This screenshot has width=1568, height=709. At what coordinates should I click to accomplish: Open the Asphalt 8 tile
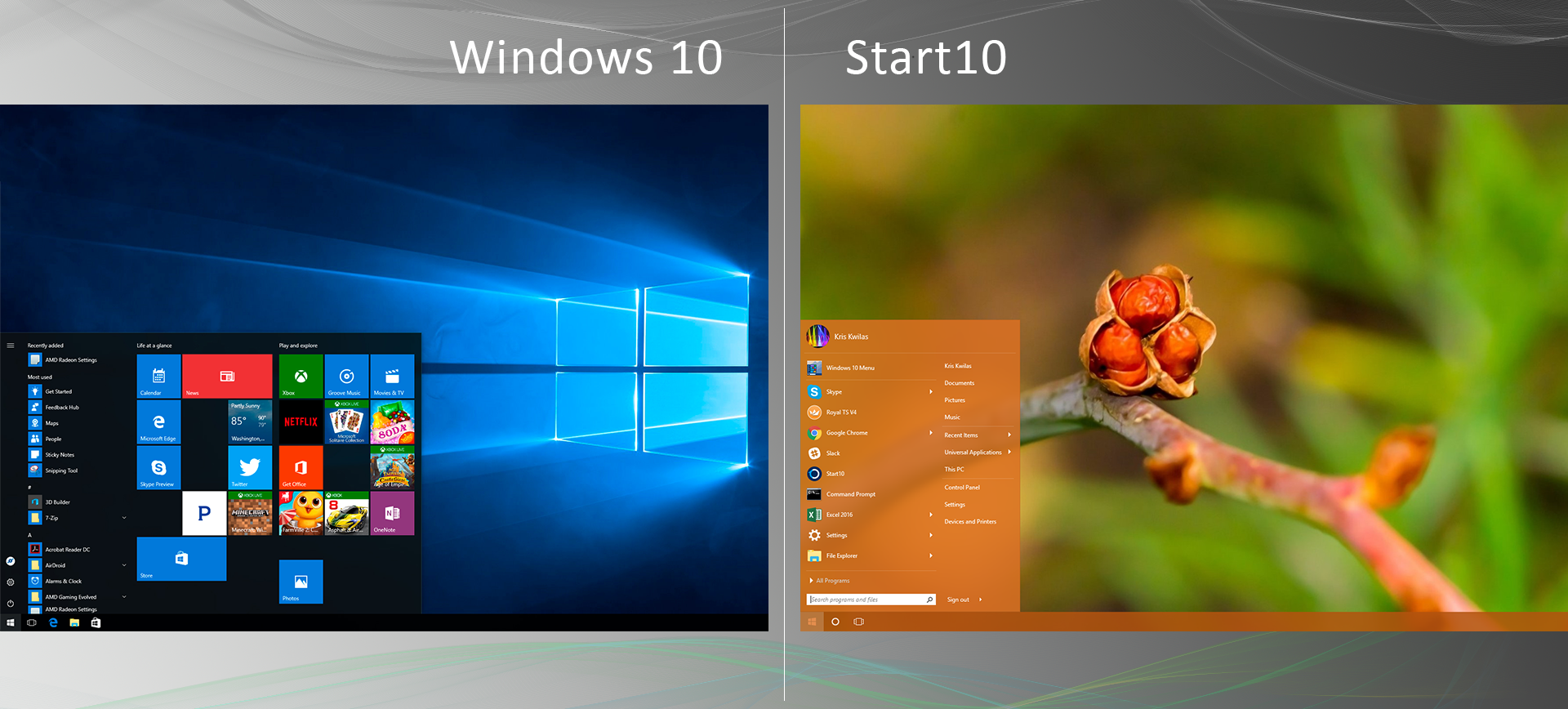pos(346,513)
